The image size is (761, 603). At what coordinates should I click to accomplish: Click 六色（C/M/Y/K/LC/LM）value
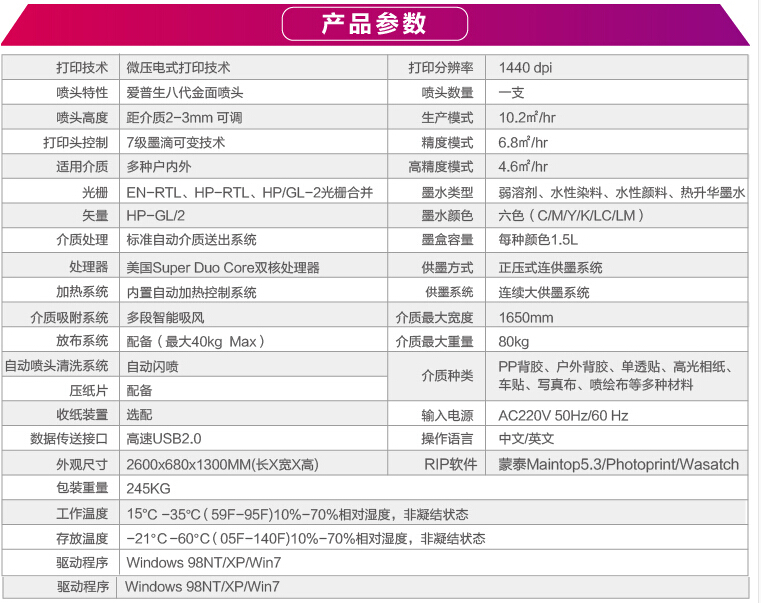pos(571,215)
